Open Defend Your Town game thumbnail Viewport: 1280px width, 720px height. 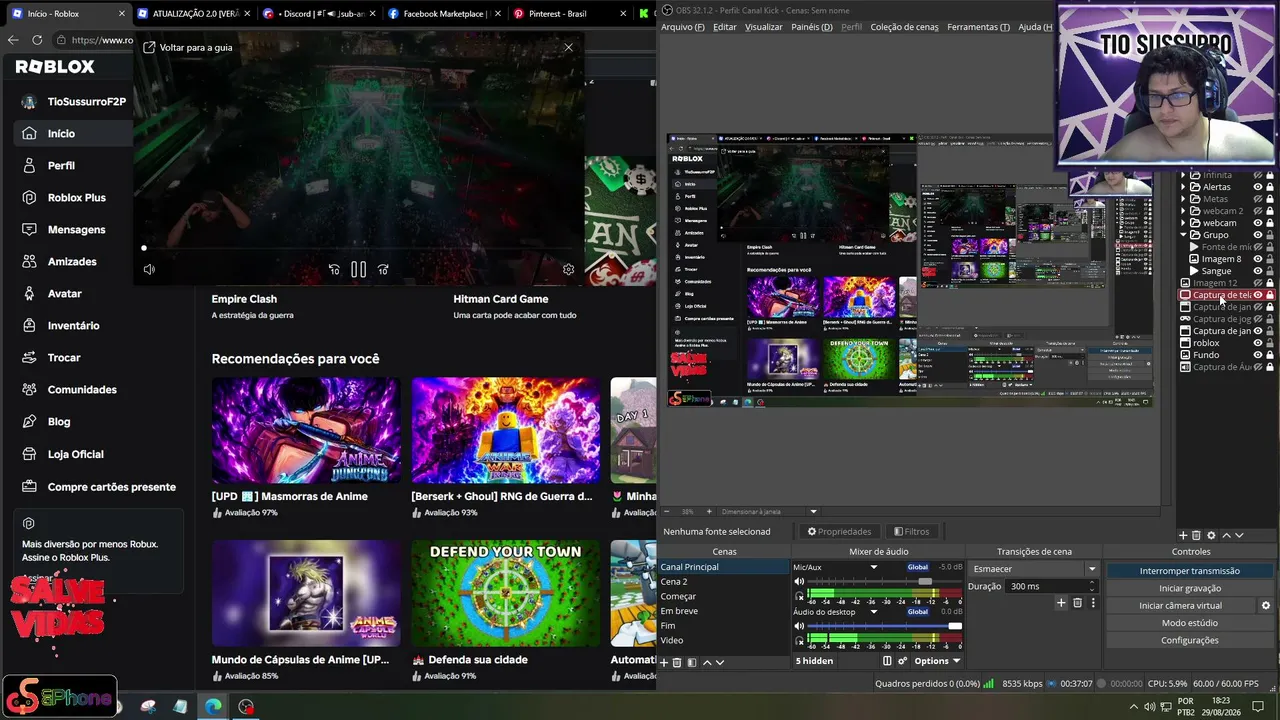506,593
